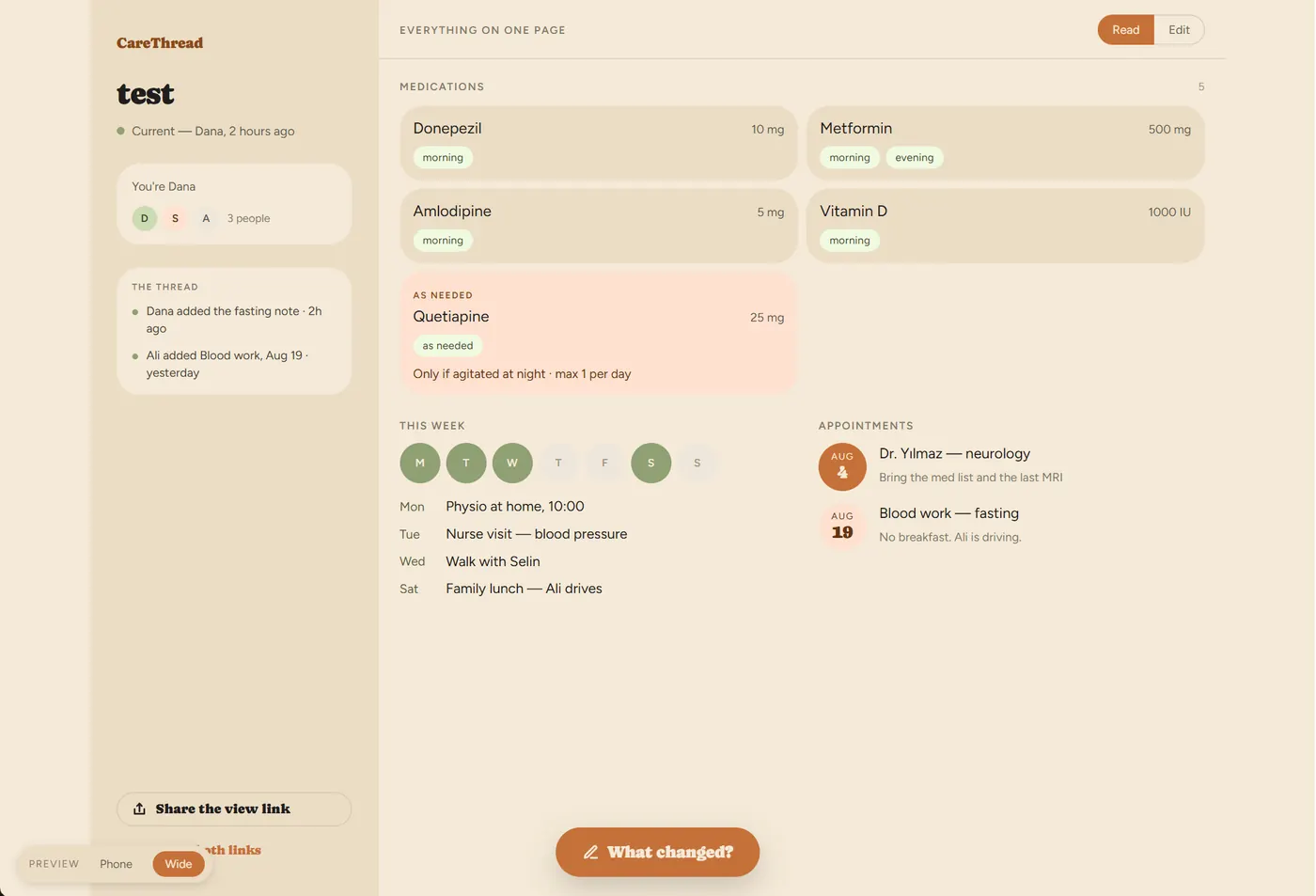
Task: Select Wednesday in This Week
Action: tap(512, 463)
